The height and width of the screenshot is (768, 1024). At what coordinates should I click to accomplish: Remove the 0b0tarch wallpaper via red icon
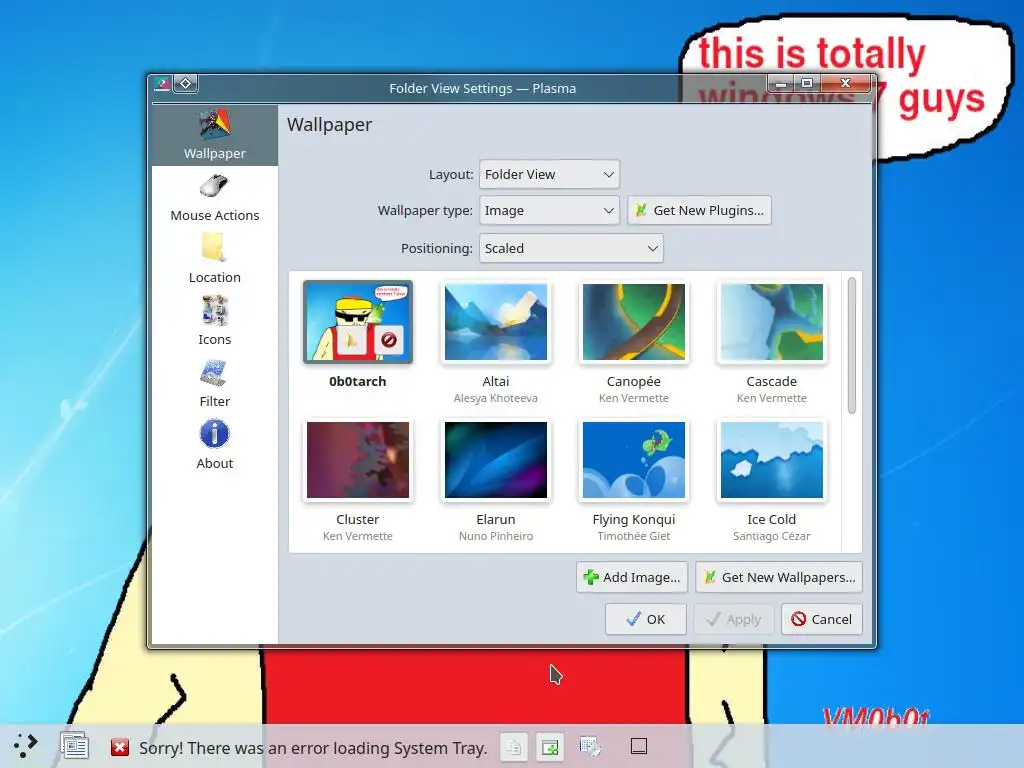click(389, 340)
